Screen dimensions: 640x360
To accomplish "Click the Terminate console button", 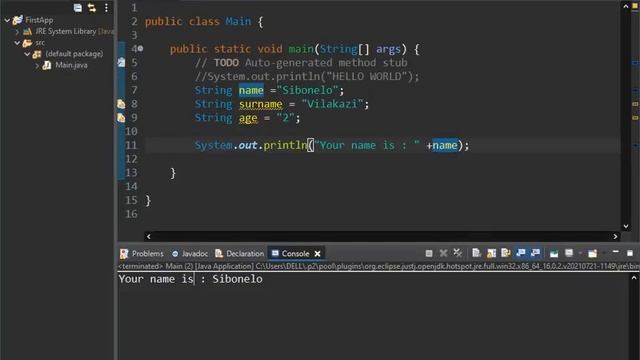I will coord(429,253).
